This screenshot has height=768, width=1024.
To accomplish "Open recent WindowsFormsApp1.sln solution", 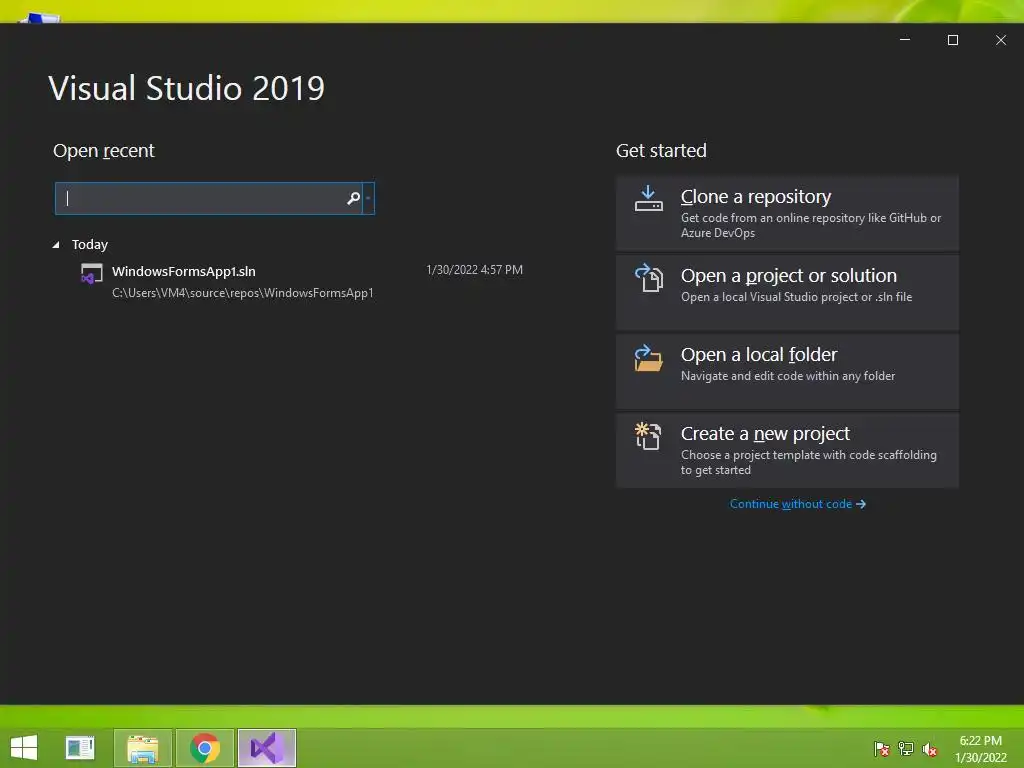I will 302,281.
